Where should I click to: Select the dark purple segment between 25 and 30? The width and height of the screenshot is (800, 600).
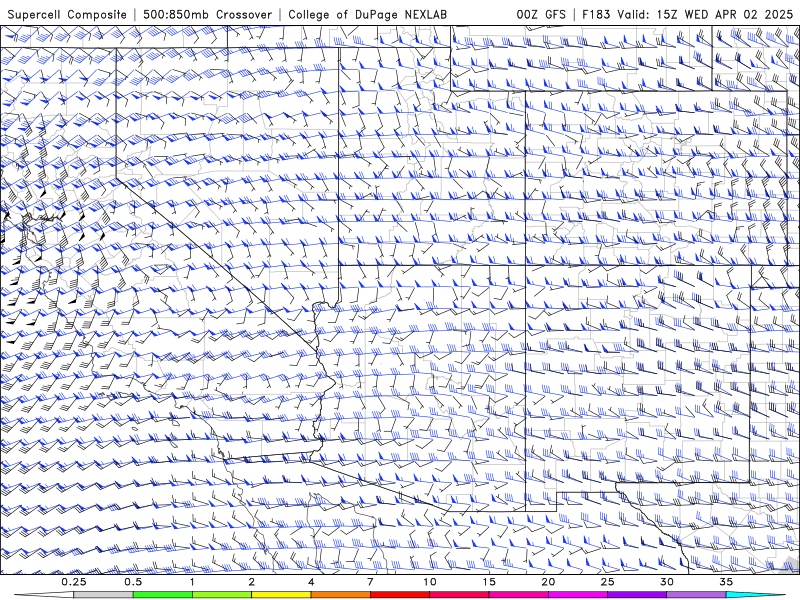(x=637, y=595)
